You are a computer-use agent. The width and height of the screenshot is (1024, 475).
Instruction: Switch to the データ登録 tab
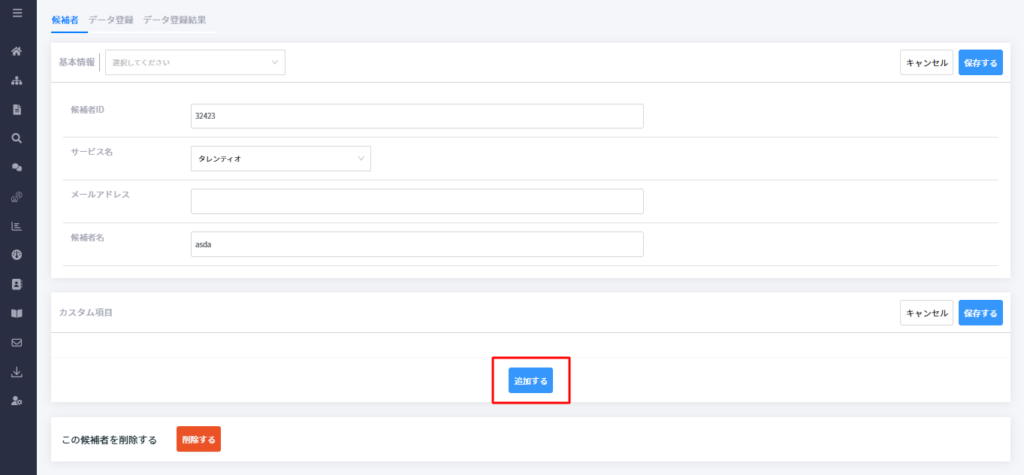click(x=111, y=20)
